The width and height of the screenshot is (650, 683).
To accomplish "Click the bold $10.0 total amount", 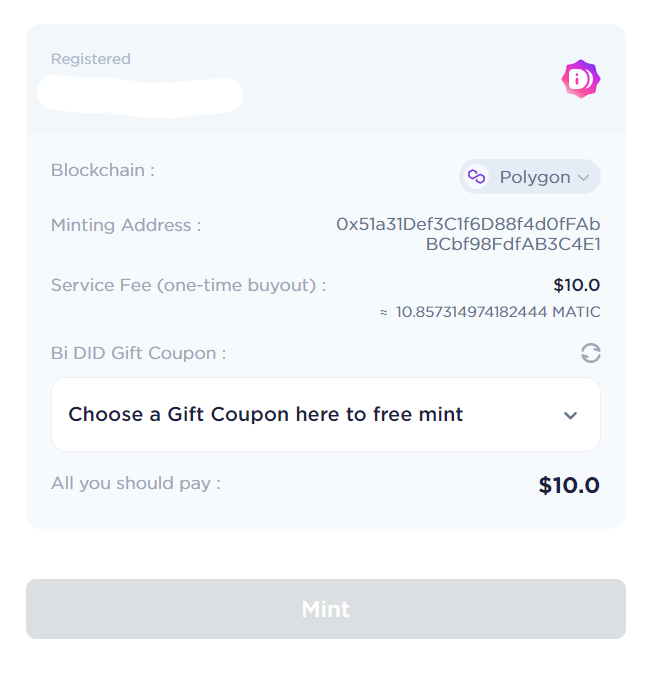I will [569, 486].
